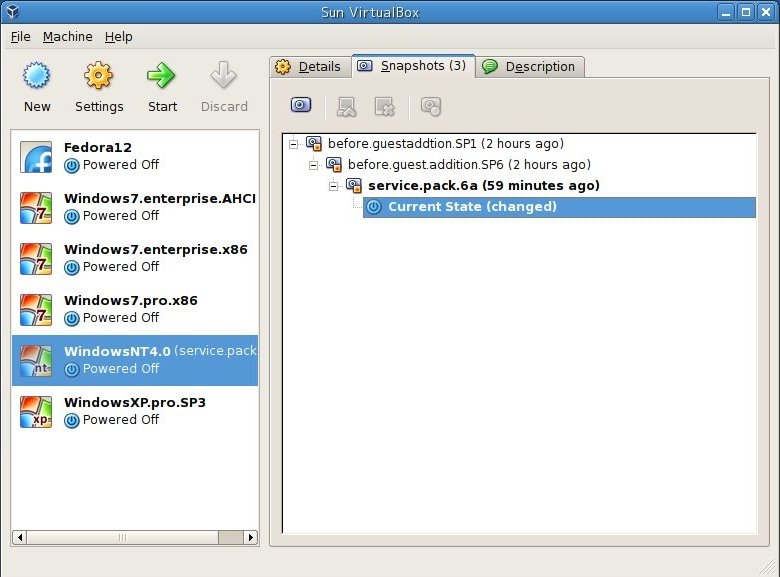Select Windows7.pro.x86 in machine list
The height and width of the screenshot is (577, 780).
(x=135, y=310)
